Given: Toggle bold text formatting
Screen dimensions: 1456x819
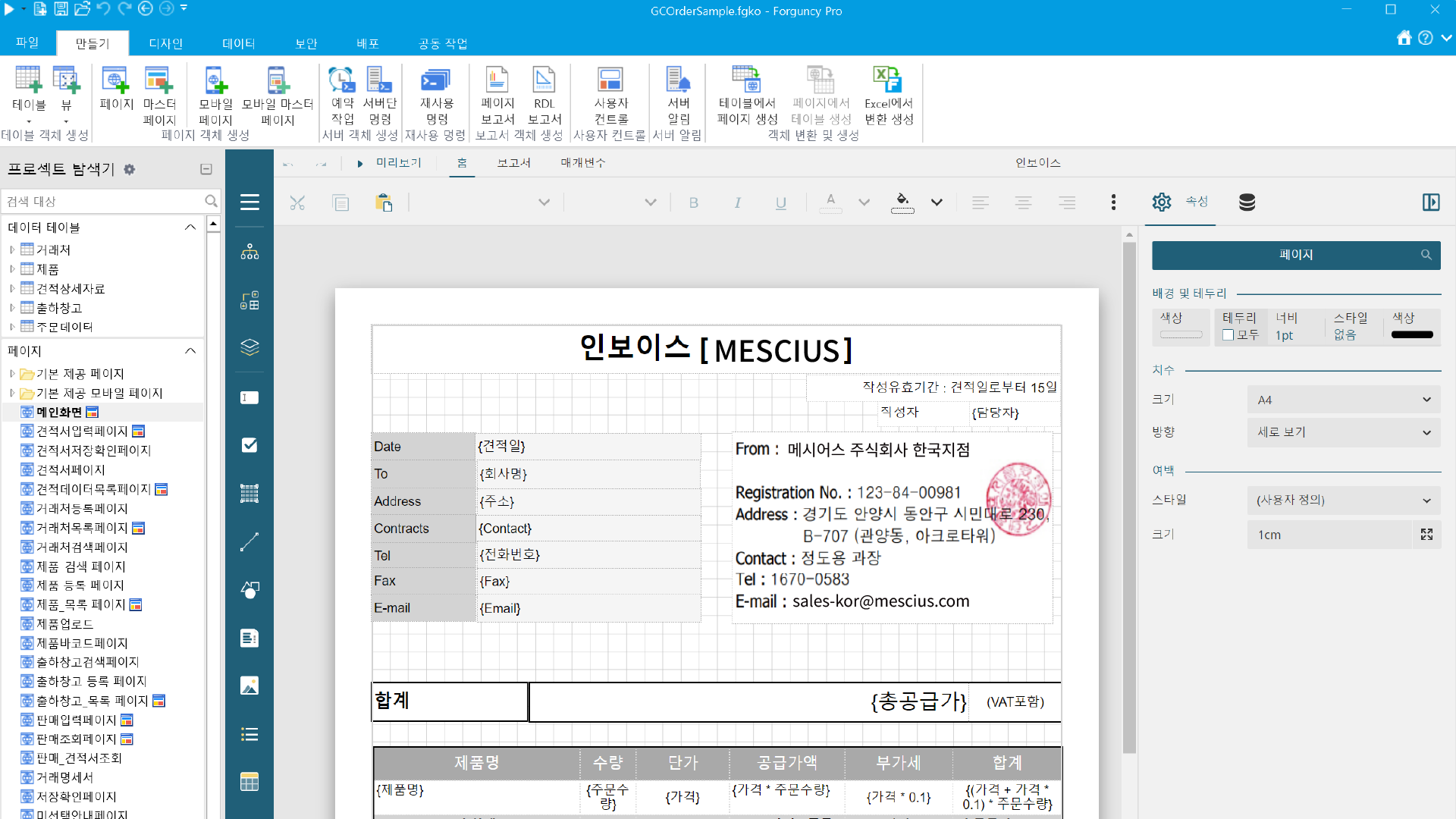Looking at the screenshot, I should tap(694, 202).
